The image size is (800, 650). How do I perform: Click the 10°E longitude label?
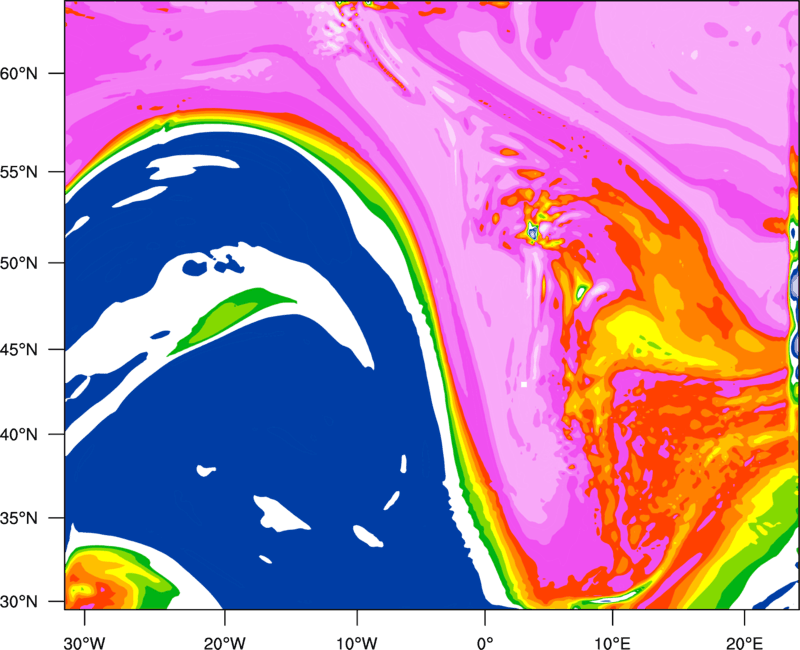point(612,642)
